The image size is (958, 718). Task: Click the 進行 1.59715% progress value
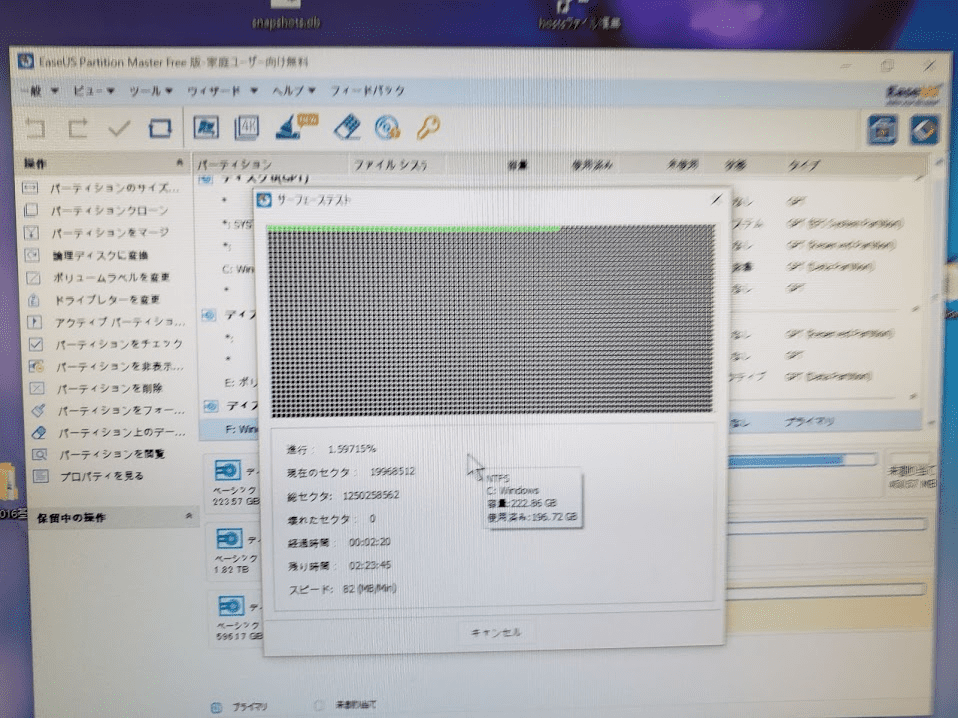coord(351,449)
